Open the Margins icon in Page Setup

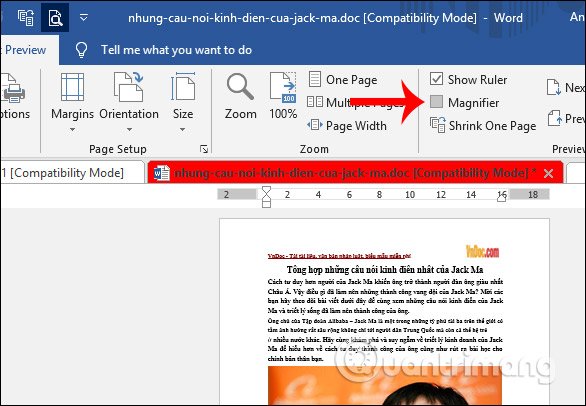point(73,87)
